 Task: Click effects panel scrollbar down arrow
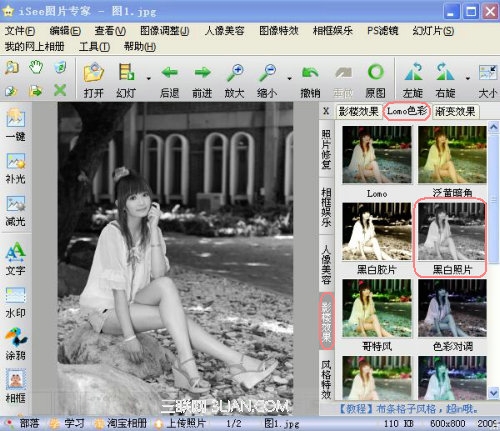493,393
